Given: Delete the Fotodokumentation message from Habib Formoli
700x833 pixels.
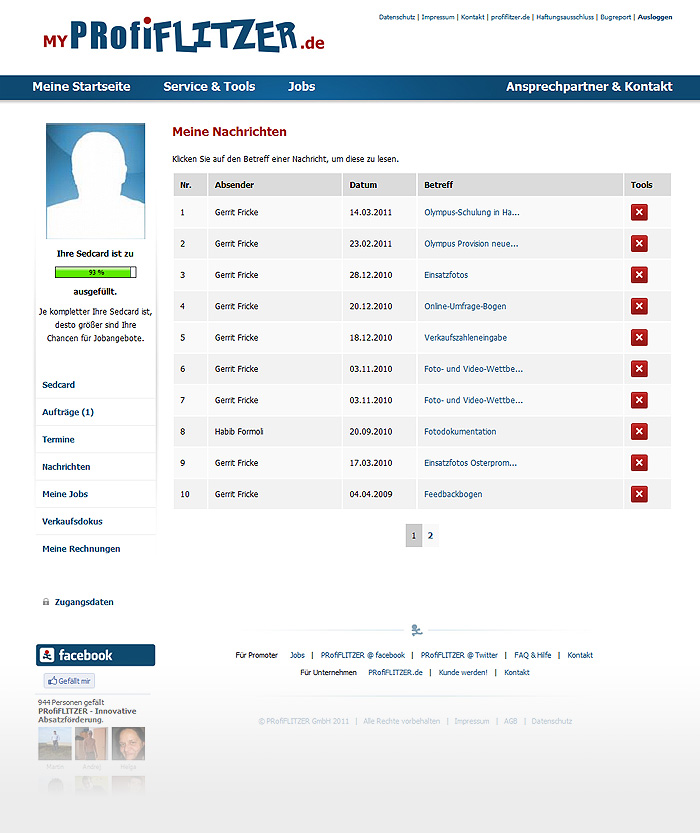Looking at the screenshot, I should coord(639,432).
